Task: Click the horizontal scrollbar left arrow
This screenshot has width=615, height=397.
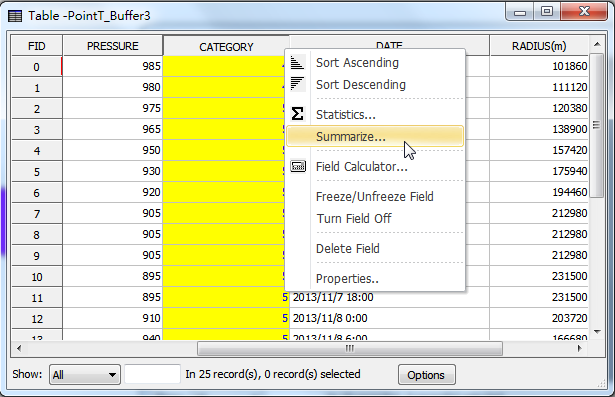Action: click(19, 348)
